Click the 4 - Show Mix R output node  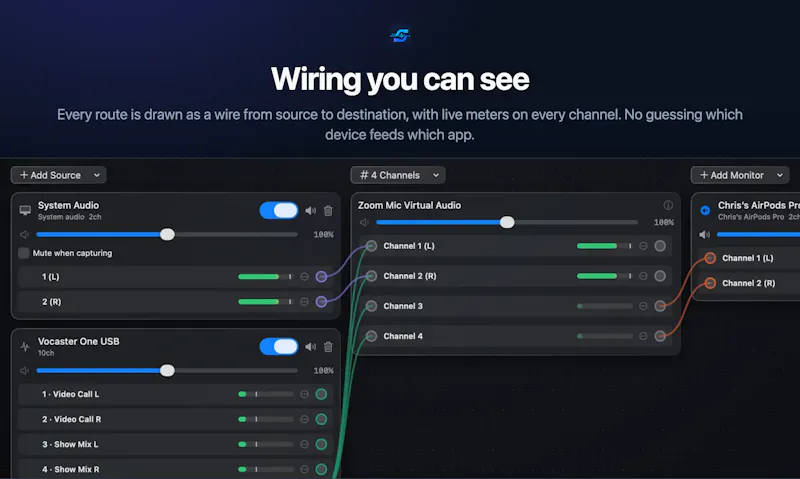[321, 469]
